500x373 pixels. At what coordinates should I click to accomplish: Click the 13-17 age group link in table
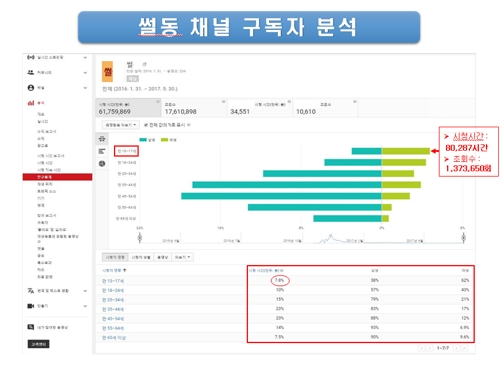[113, 281]
